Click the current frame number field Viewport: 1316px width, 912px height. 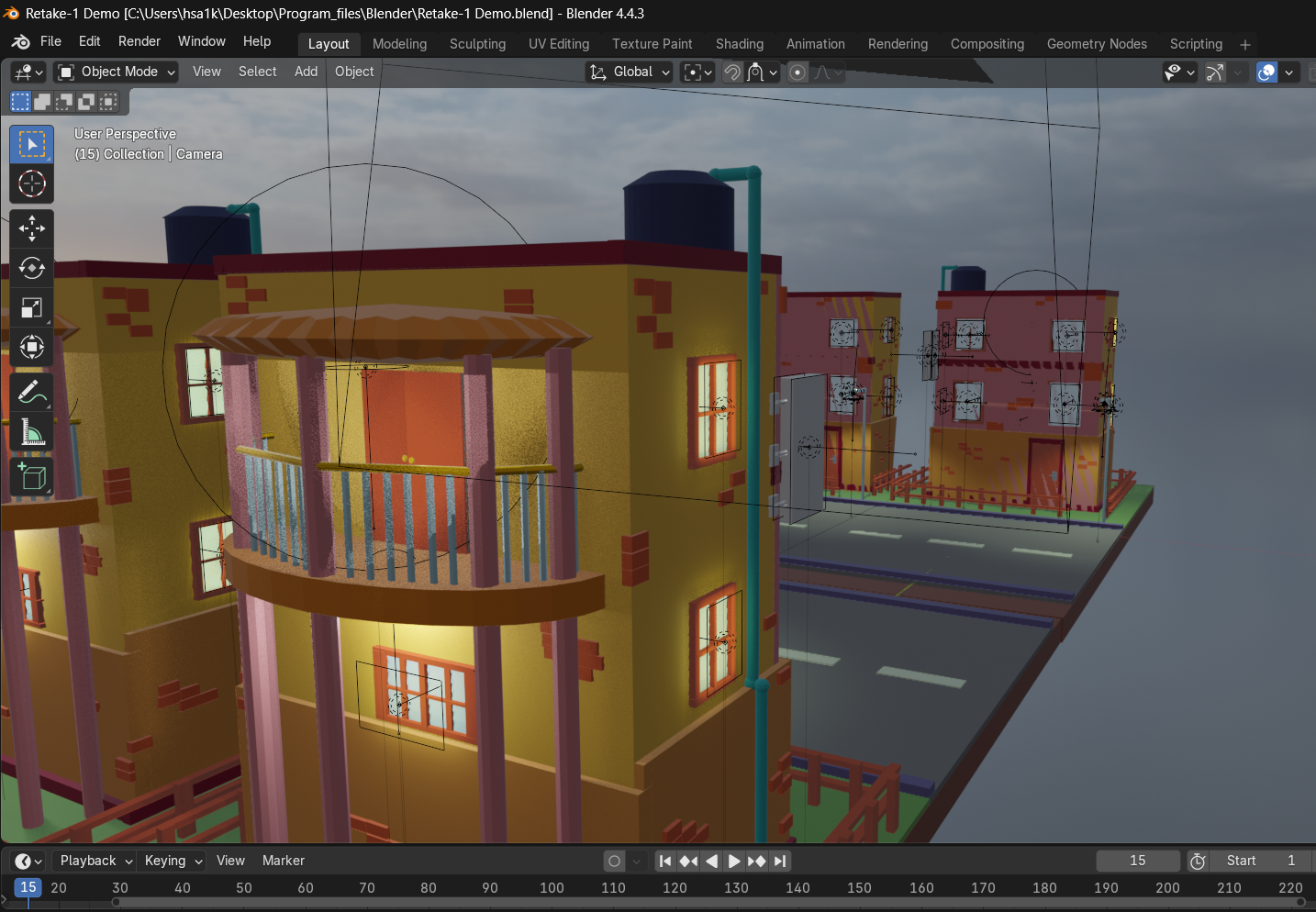click(1137, 861)
